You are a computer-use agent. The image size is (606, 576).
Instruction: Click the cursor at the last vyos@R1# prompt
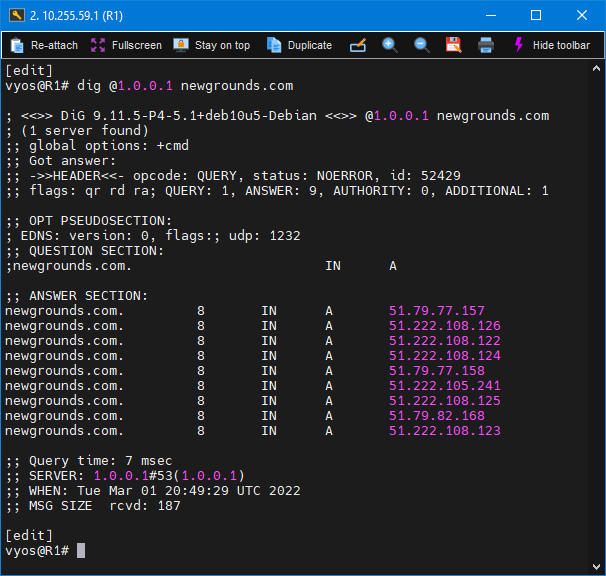pos(81,550)
